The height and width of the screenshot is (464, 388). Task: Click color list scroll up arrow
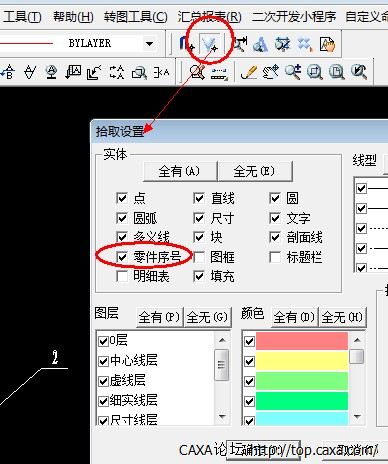[357, 340]
